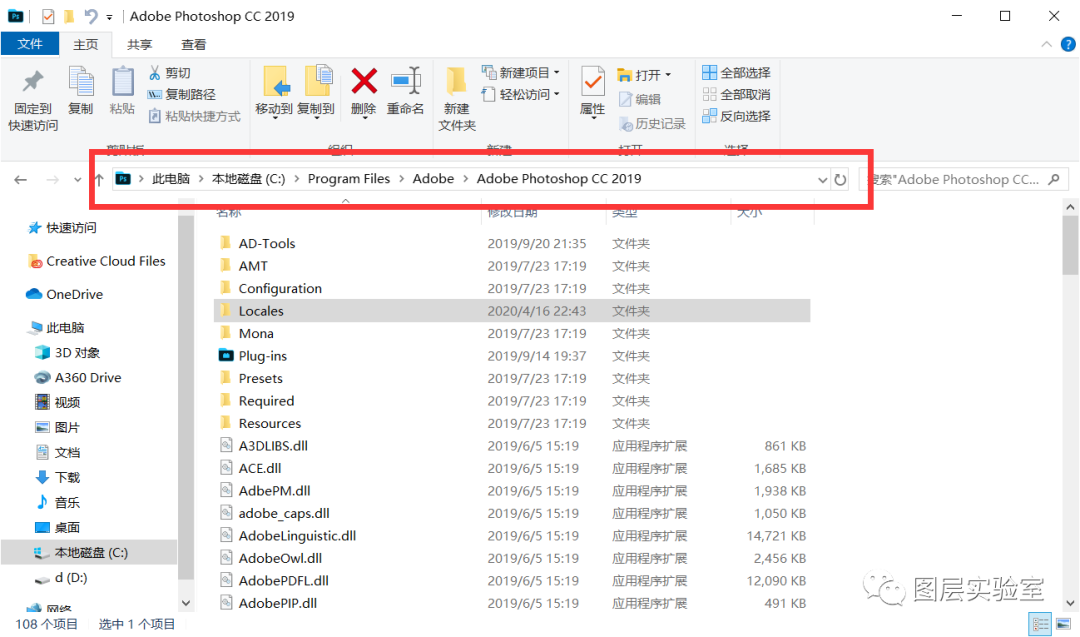Open Easy access (轻松访问) dropdown
Image resolution: width=1080 pixels, height=637 pixels.
521,94
